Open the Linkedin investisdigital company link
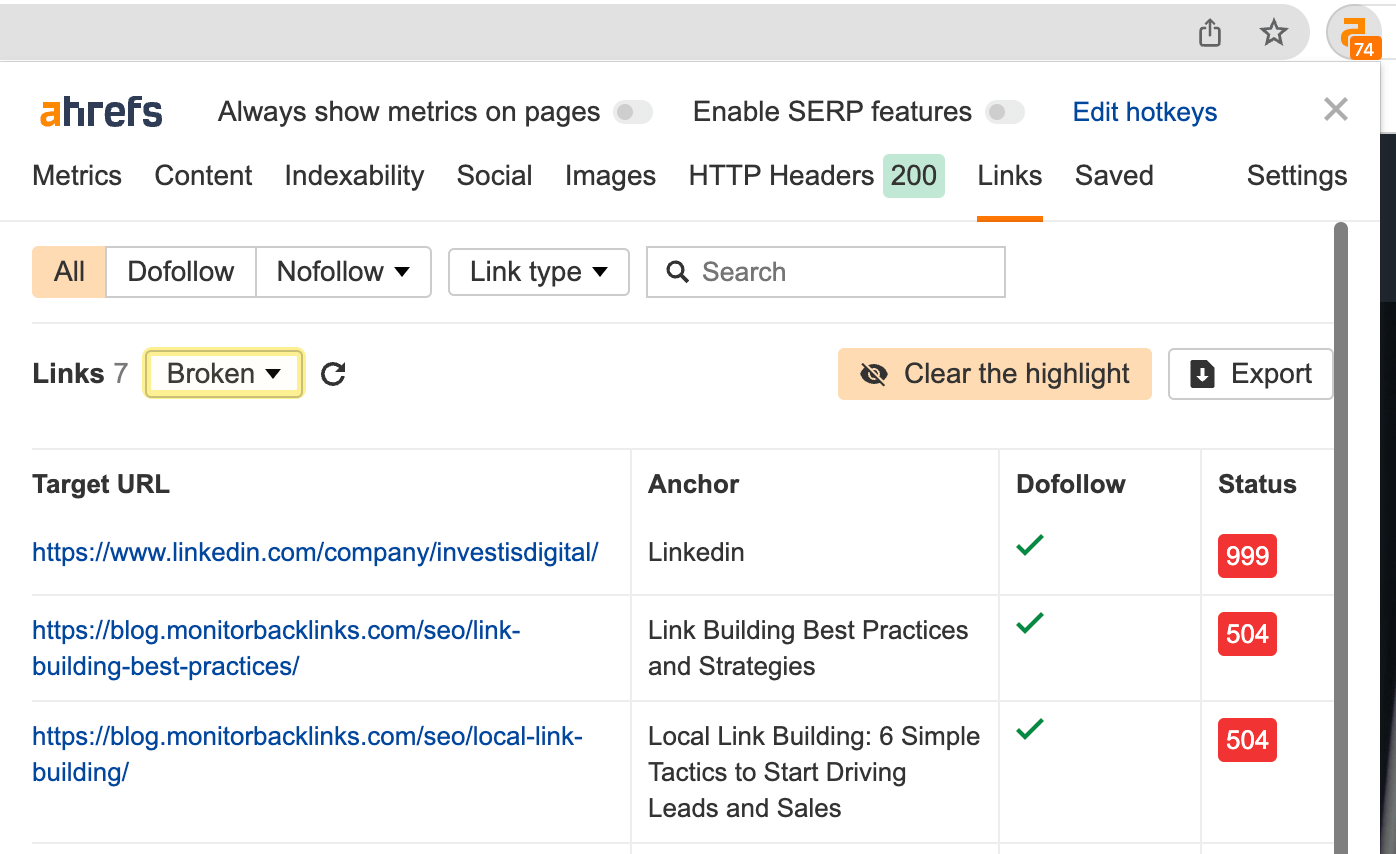 coord(315,552)
